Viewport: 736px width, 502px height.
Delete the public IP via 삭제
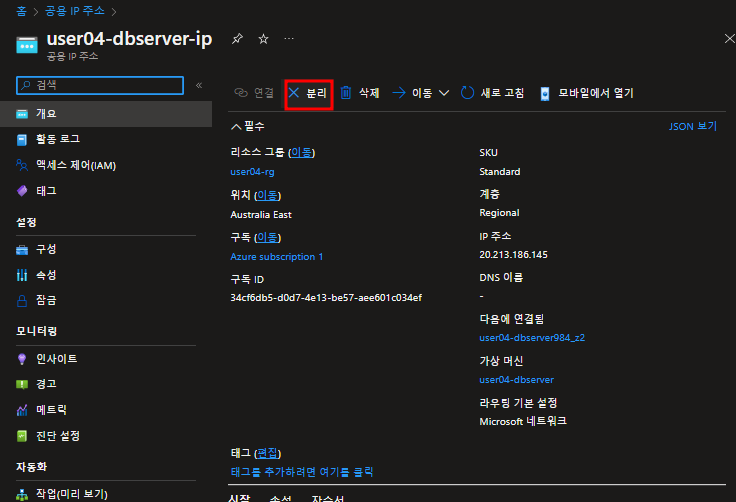point(360,93)
